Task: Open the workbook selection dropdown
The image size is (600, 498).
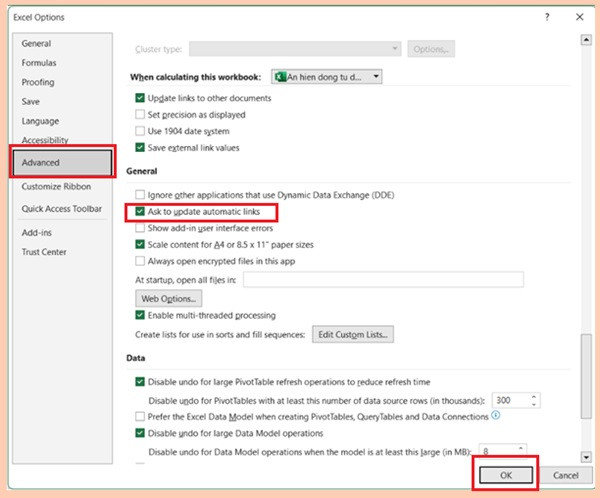Action: (x=326, y=77)
